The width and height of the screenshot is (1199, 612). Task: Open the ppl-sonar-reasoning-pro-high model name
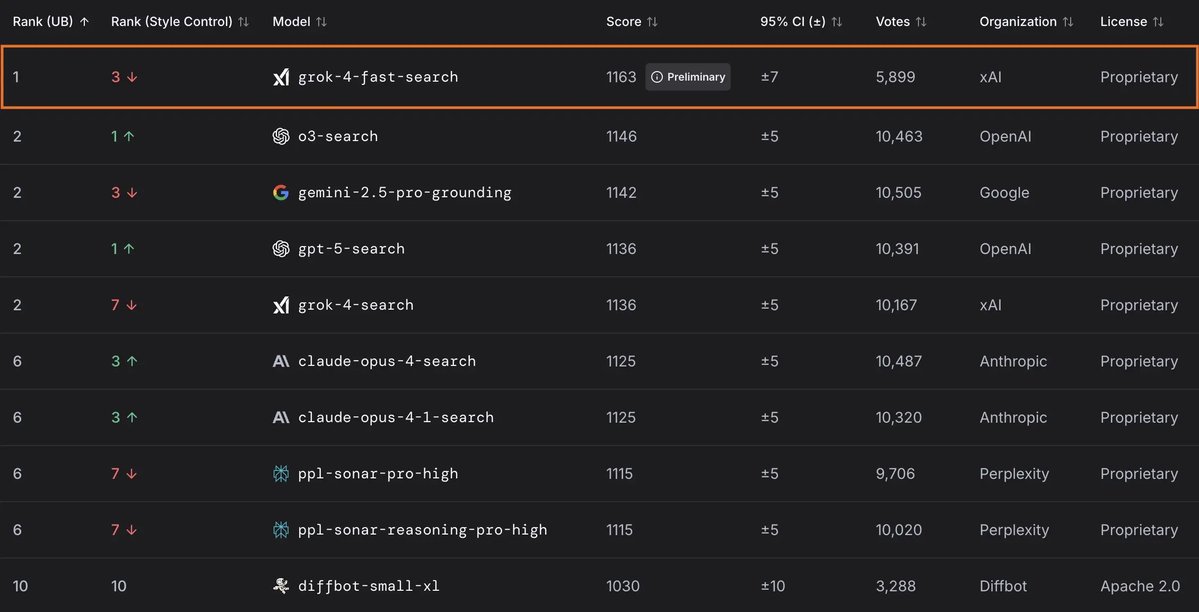pyautogui.click(x=422, y=530)
